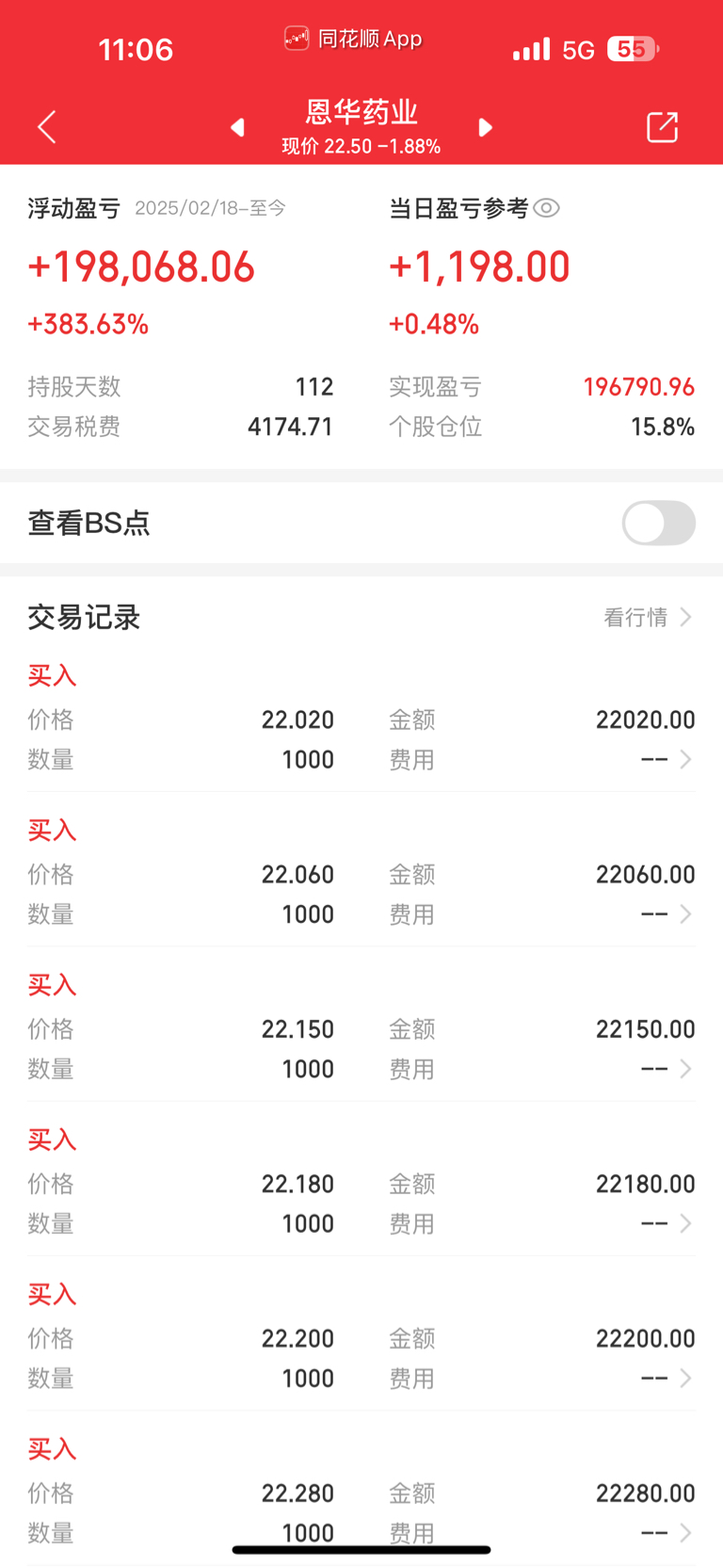The height and width of the screenshot is (1568, 723).
Task: Open fee chevron of the 22.280 buy record
Action: pos(686,1532)
